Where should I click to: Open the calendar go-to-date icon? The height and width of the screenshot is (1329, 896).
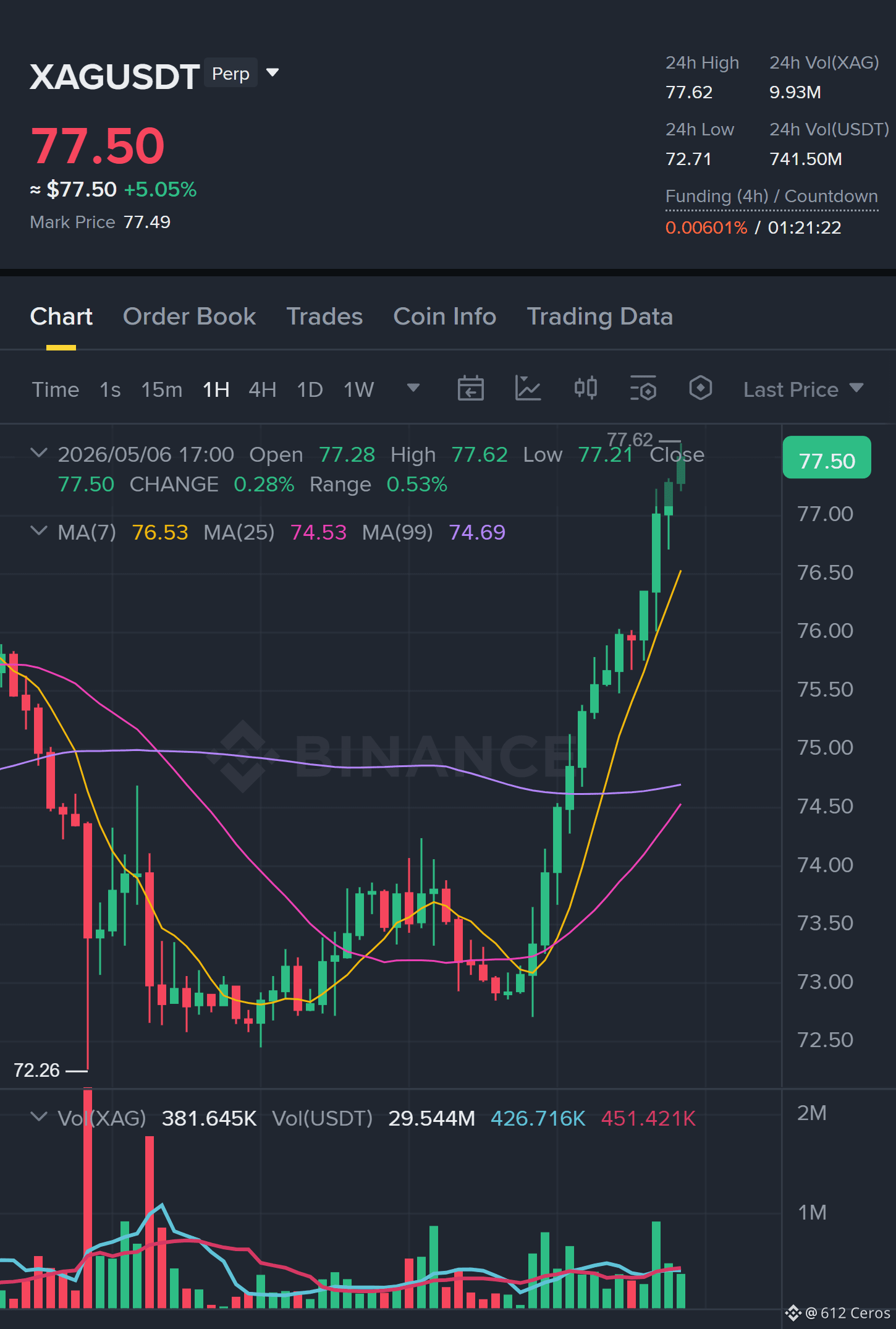(470, 389)
